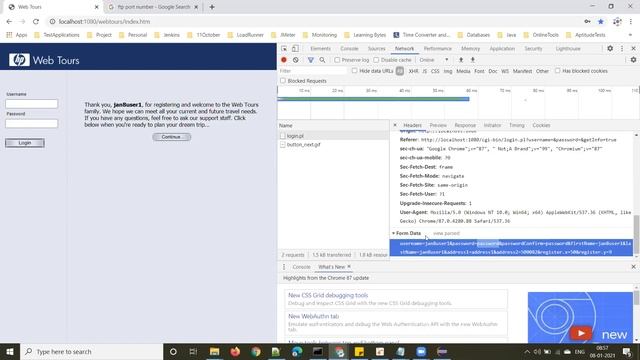Toggle the network filter funnel icon
640x360 pixels.
[x=311, y=60]
